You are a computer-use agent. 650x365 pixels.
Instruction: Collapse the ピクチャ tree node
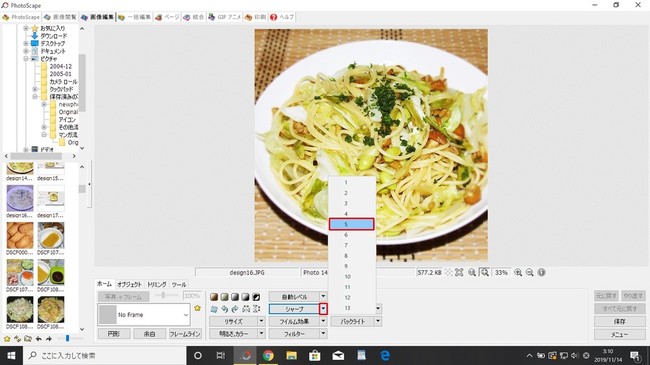tap(26, 58)
